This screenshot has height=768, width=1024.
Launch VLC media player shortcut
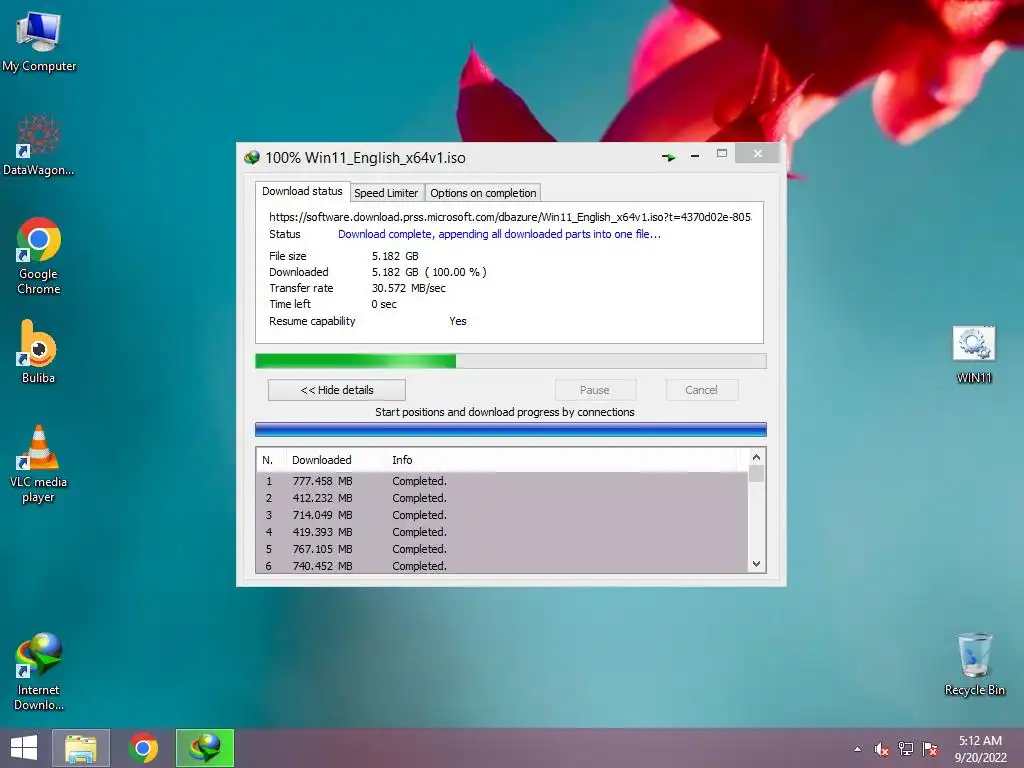39,464
